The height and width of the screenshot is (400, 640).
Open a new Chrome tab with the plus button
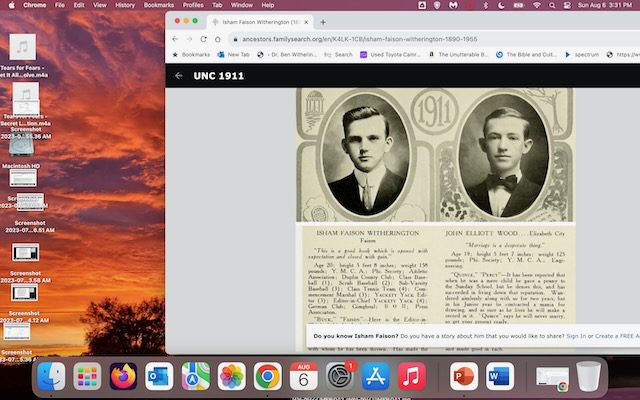tap(323, 22)
